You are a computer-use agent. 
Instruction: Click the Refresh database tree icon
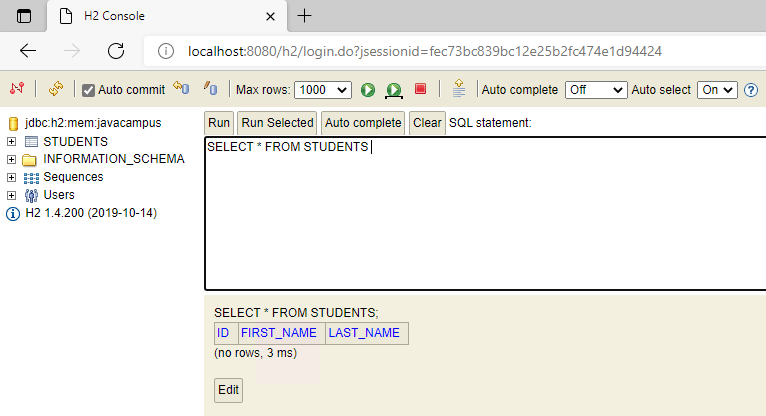coord(56,89)
